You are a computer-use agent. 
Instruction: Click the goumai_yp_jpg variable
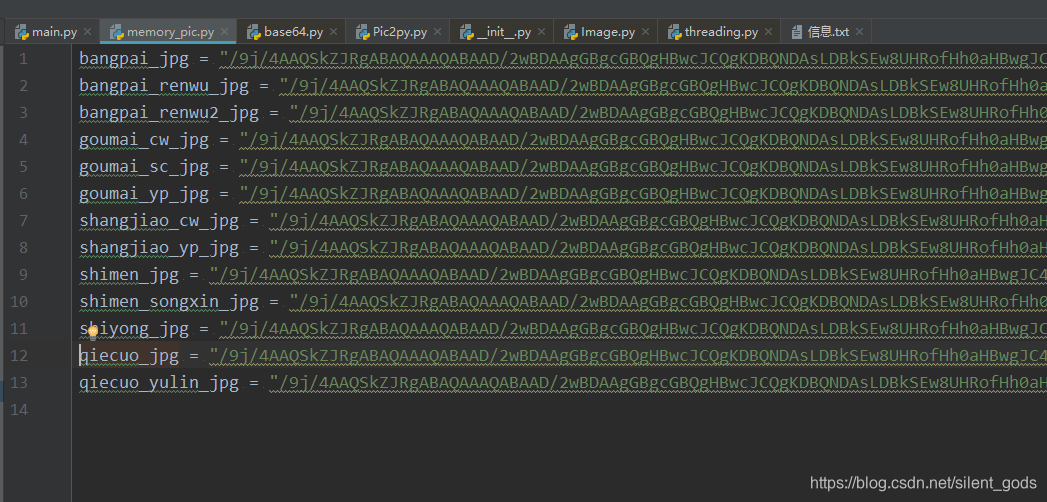click(x=144, y=194)
